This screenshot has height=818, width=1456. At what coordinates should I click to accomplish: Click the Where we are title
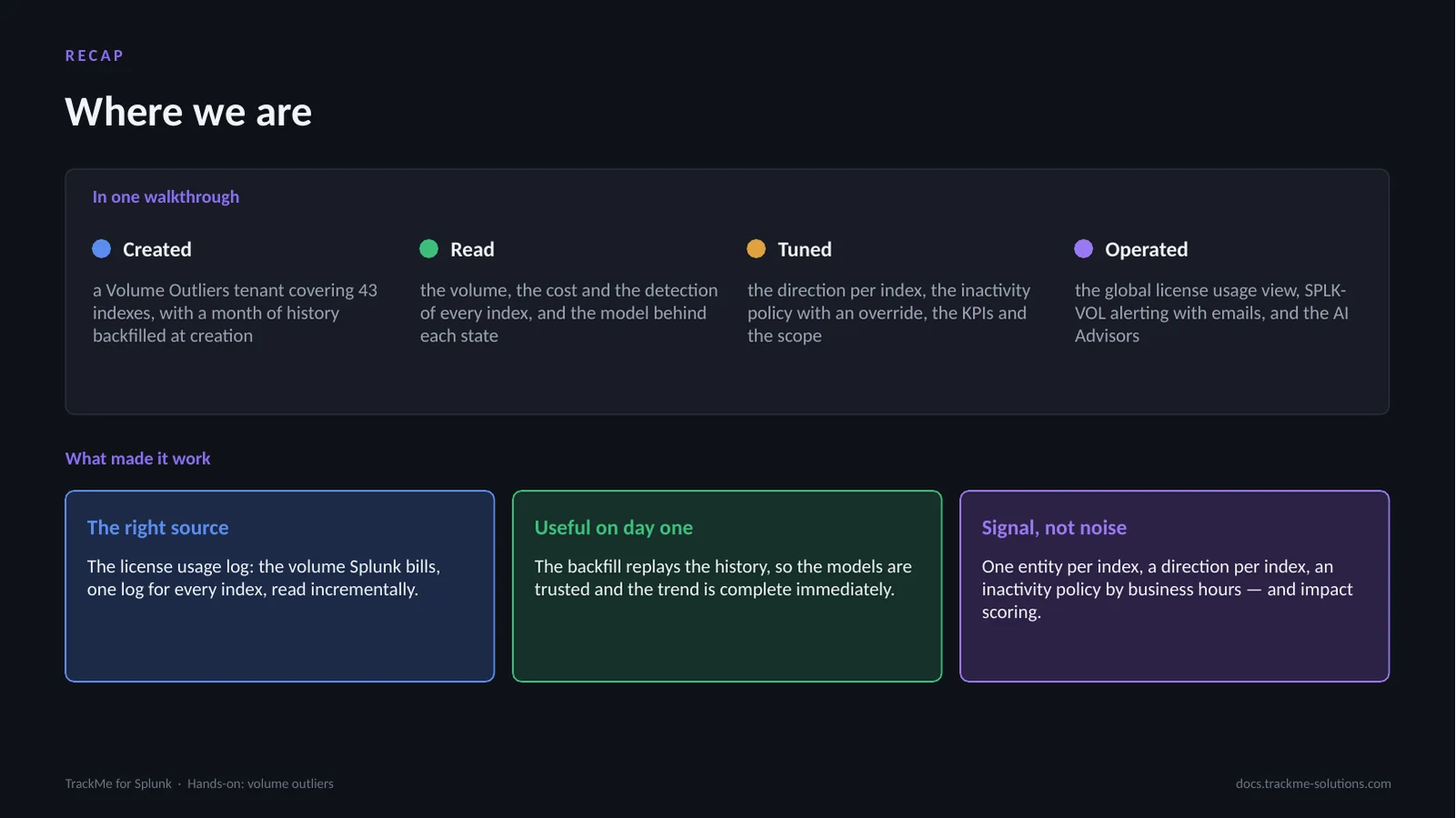click(188, 112)
